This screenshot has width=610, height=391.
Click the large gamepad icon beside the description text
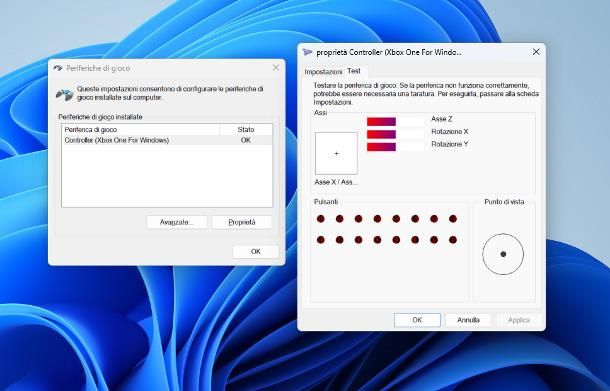[x=65, y=95]
